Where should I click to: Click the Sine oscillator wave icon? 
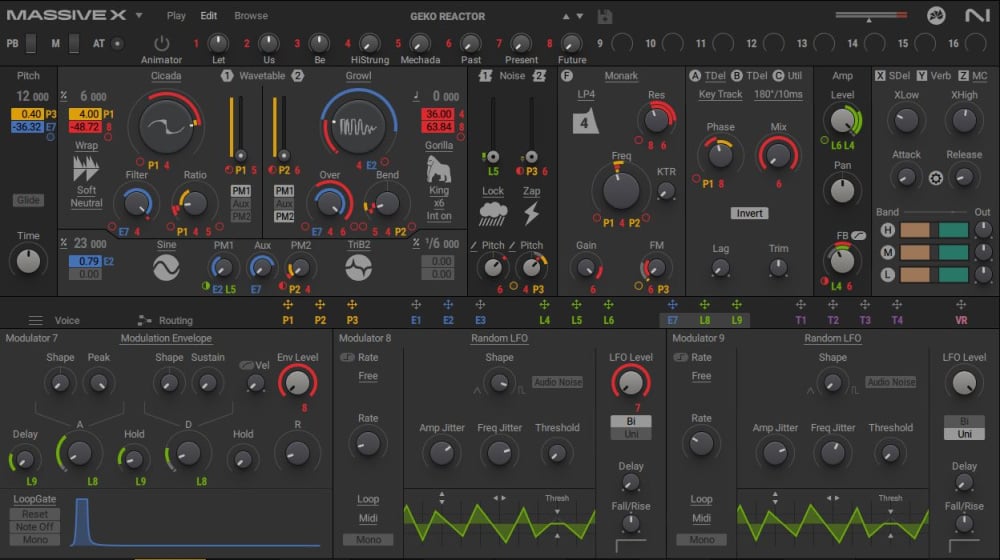pos(166,268)
